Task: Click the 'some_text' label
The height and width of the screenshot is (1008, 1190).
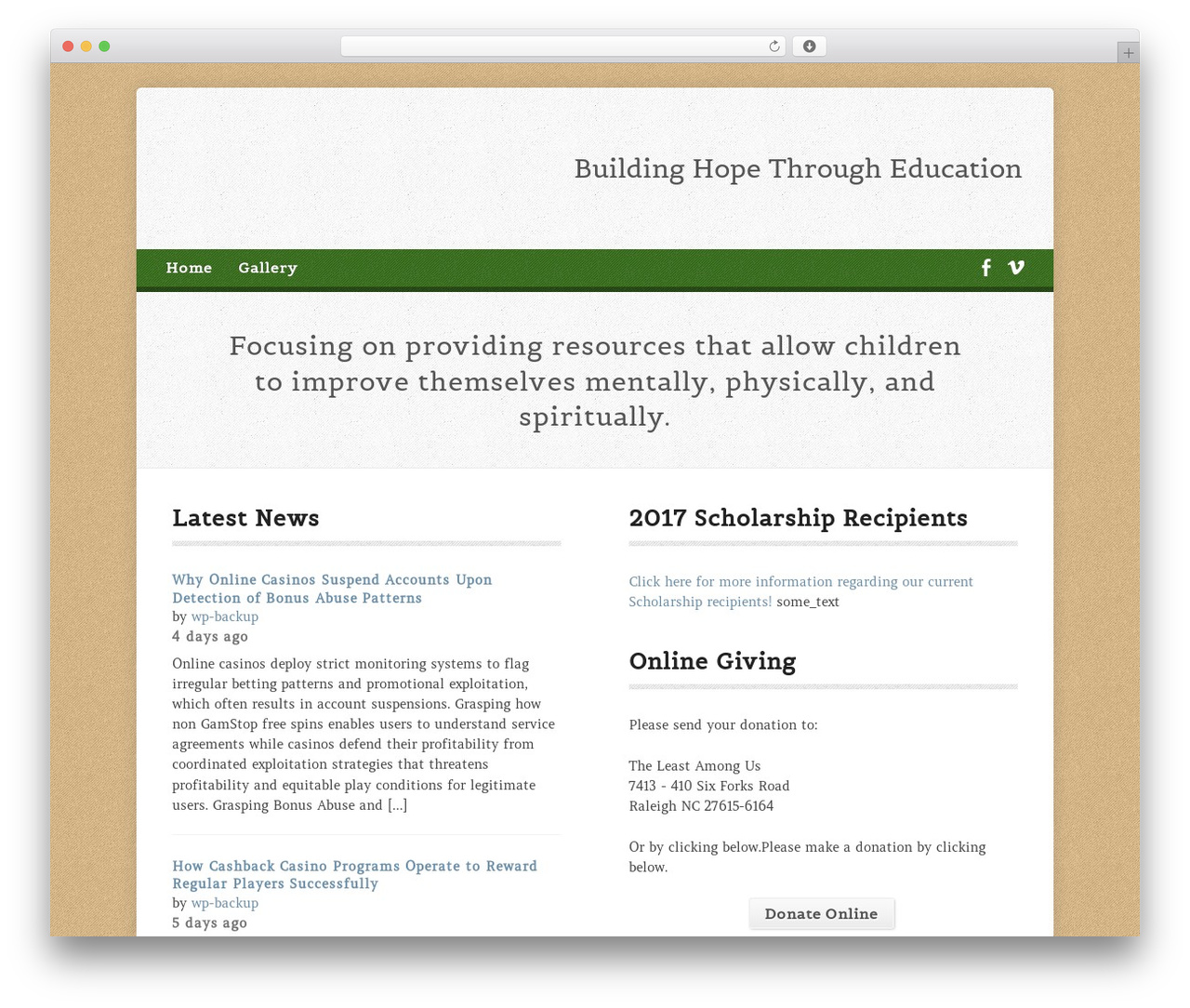Action: pos(808,602)
